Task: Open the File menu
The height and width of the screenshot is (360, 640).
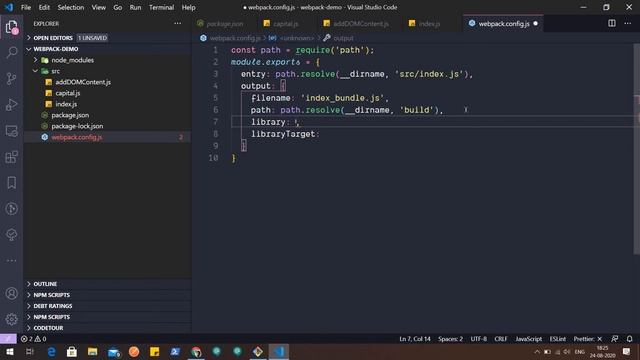Action: tap(26, 7)
